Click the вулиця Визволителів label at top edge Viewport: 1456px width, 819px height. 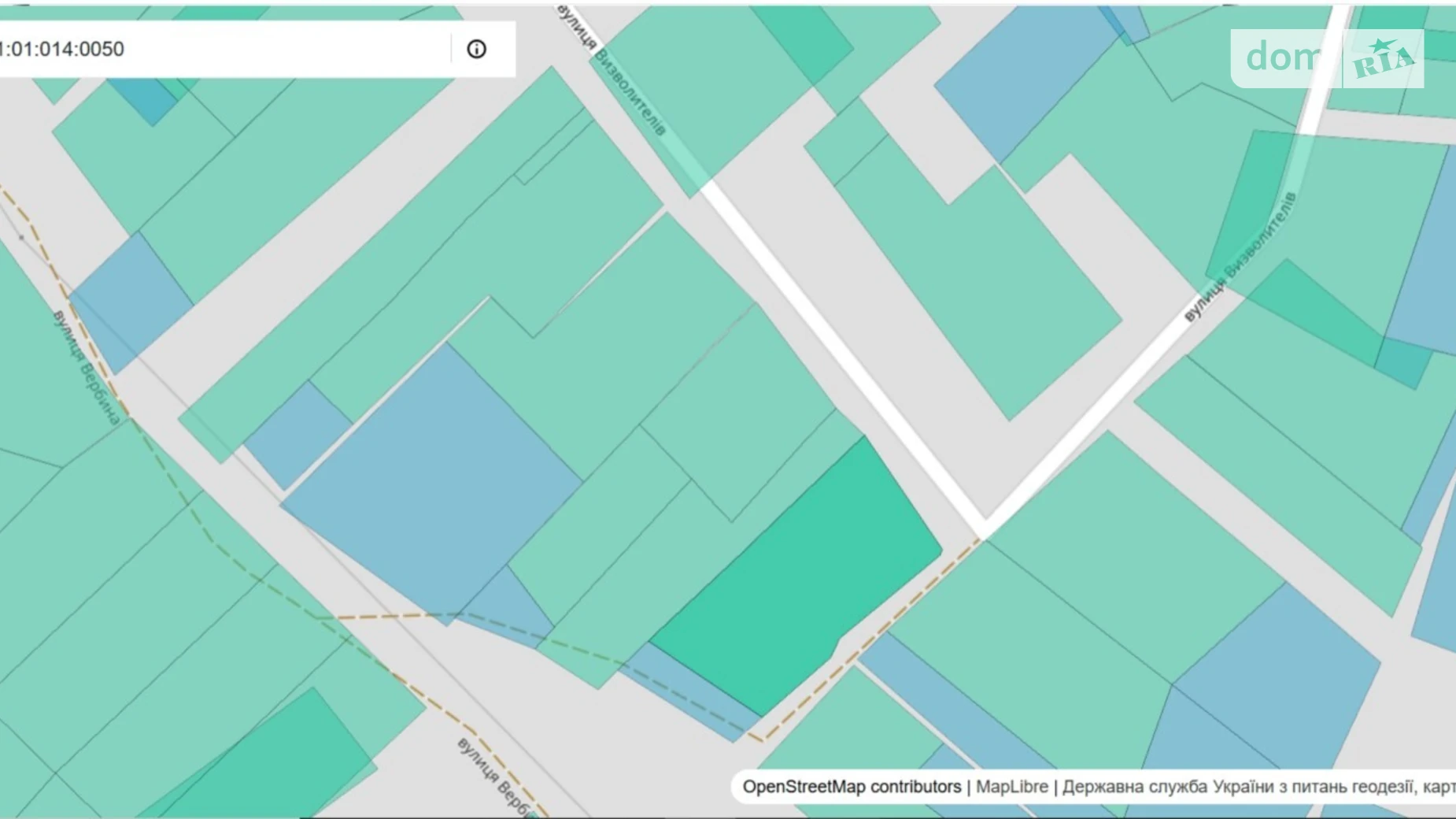[612, 71]
